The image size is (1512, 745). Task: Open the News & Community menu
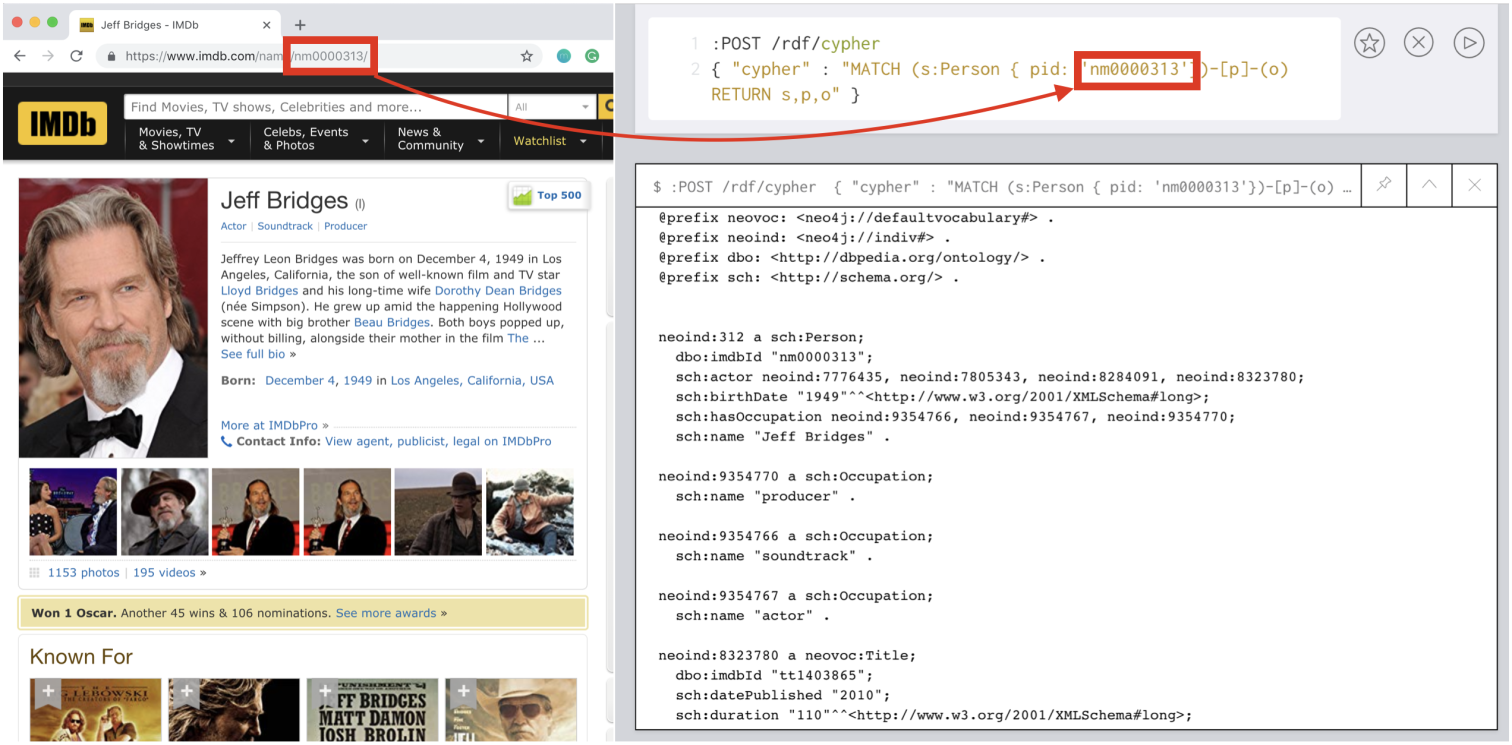pos(441,139)
